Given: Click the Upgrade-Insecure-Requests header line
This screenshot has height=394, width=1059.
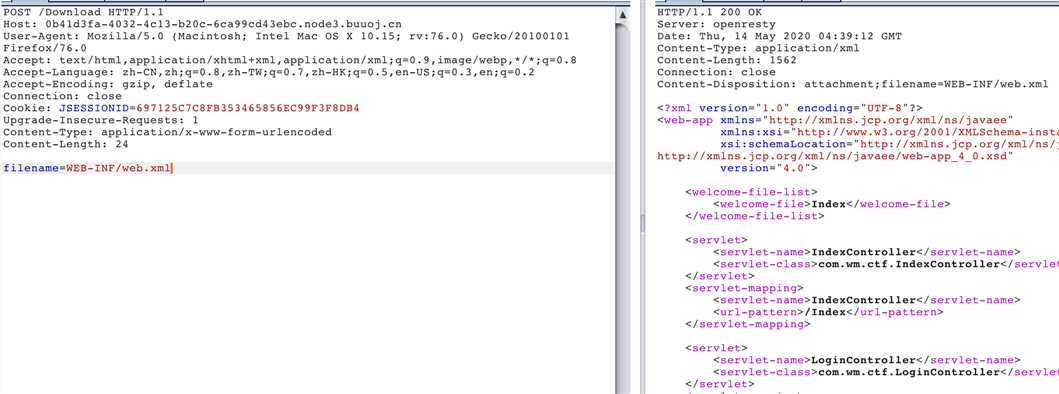Looking at the screenshot, I should [101, 120].
